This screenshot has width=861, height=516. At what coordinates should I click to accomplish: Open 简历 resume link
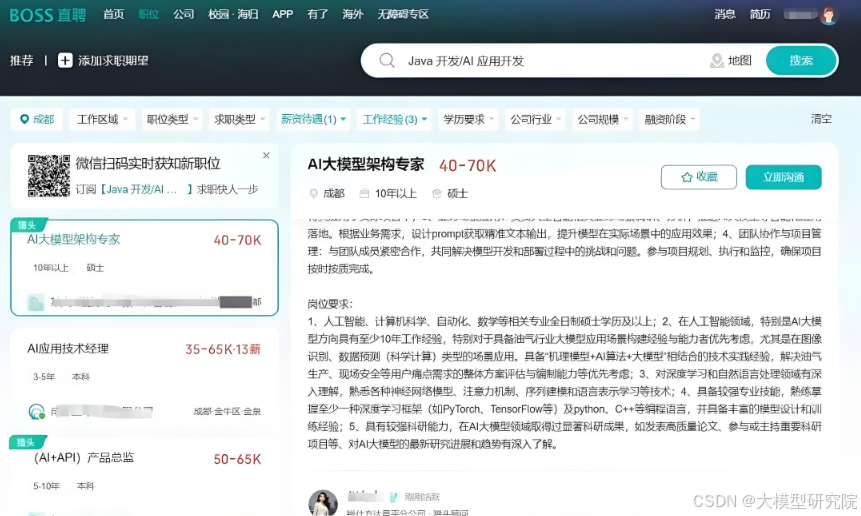click(760, 14)
